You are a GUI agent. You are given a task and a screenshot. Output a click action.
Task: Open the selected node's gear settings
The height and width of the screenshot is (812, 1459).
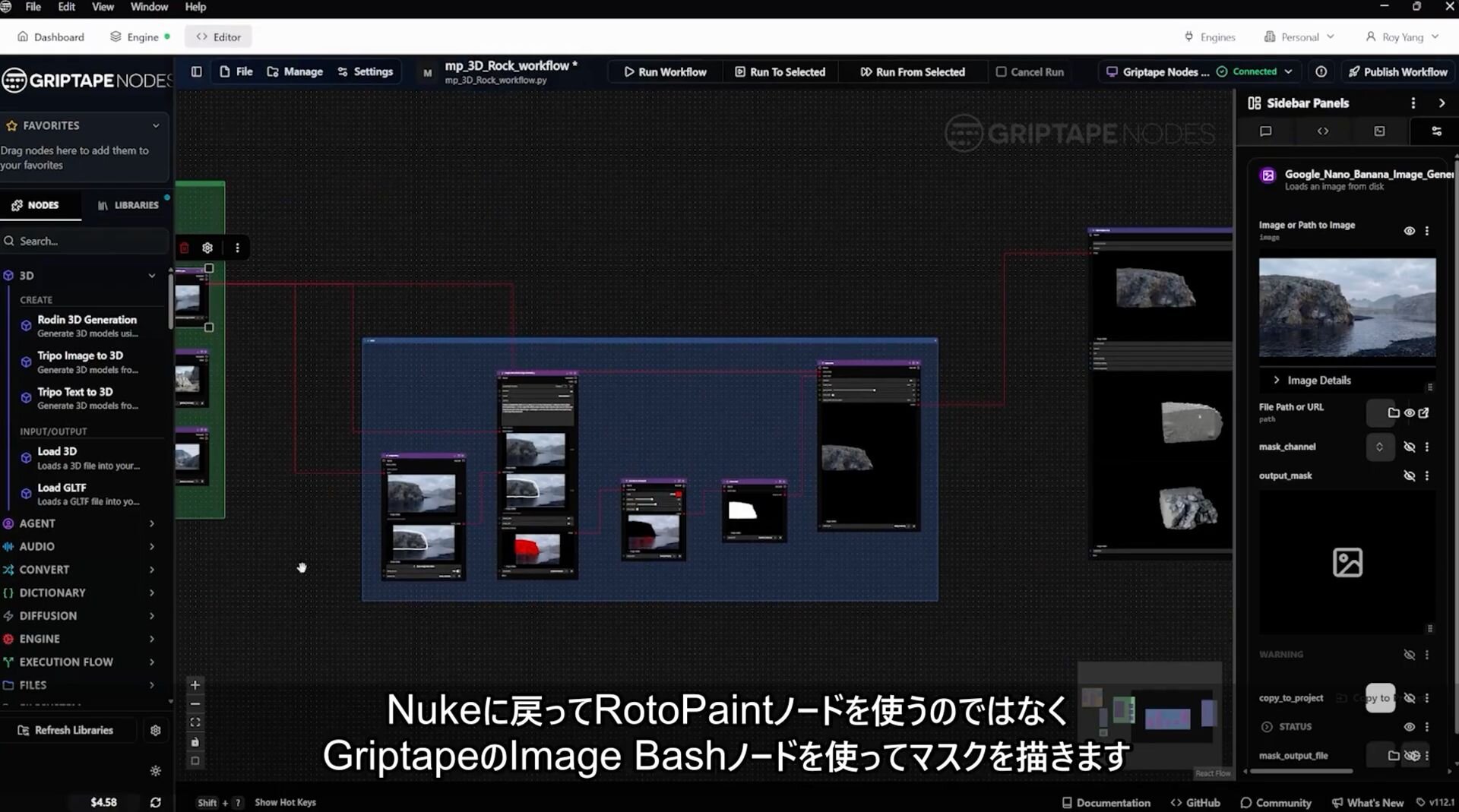[x=207, y=248]
